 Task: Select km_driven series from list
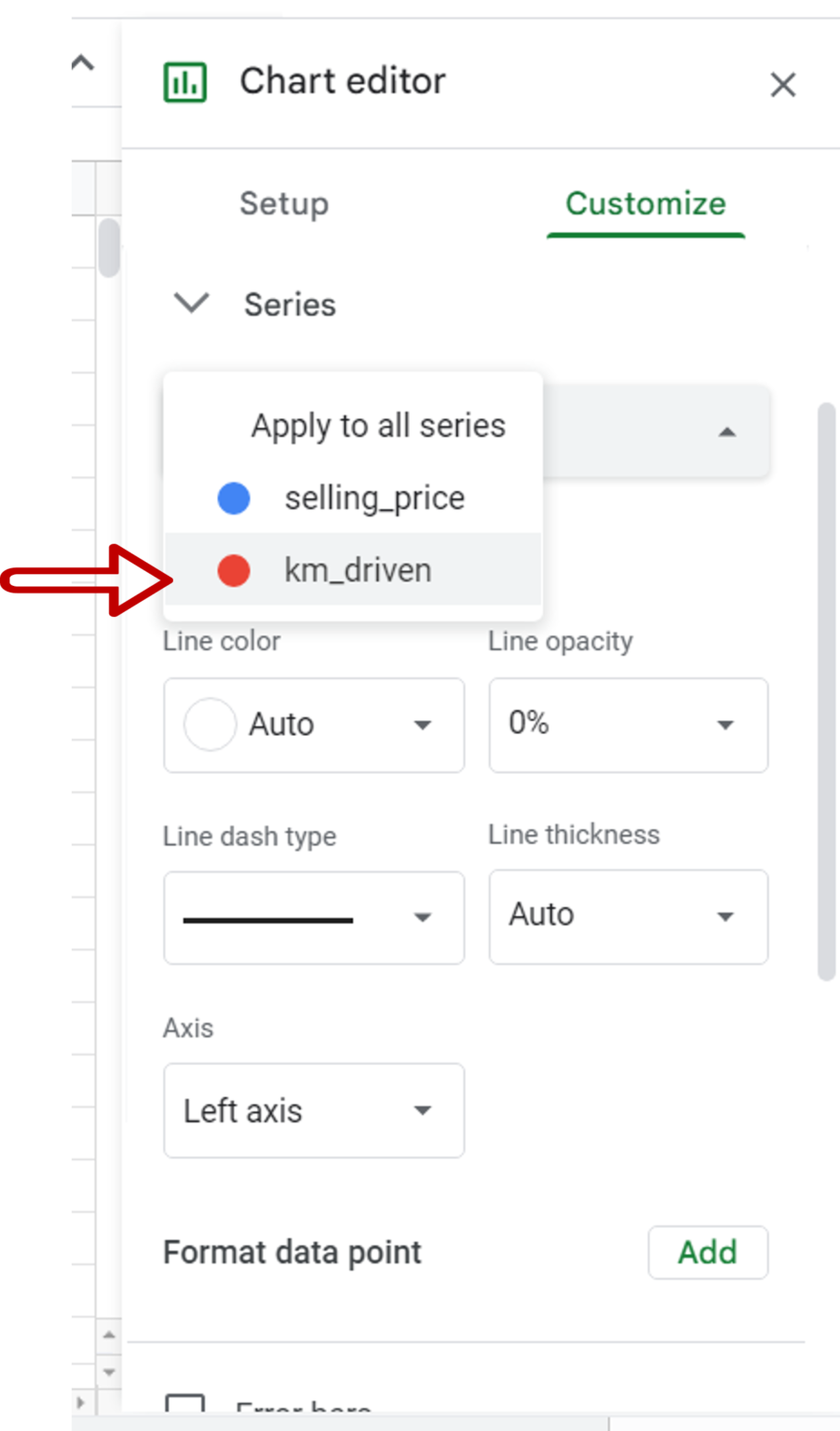(358, 570)
